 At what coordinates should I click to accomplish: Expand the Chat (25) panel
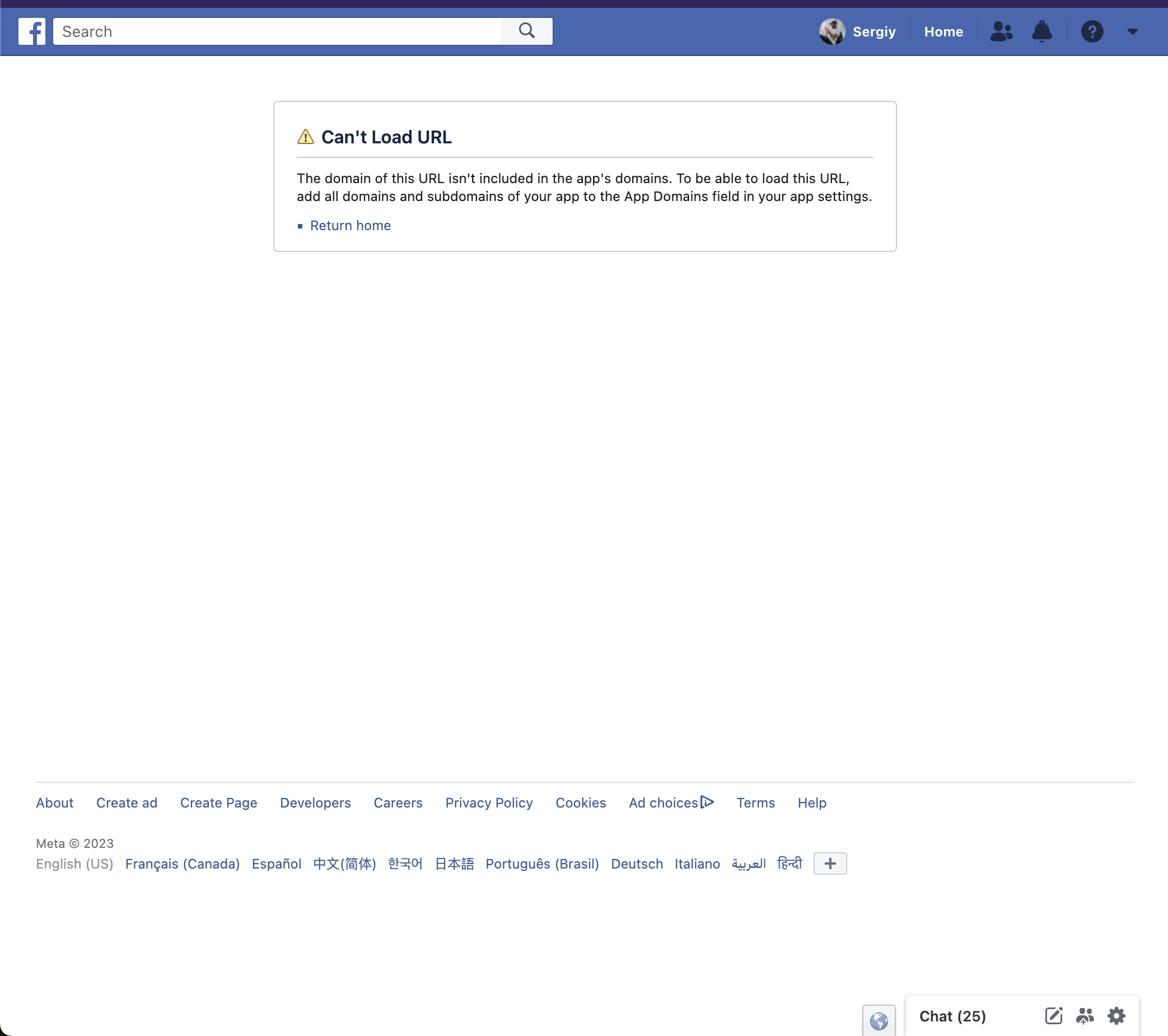coord(952,1016)
